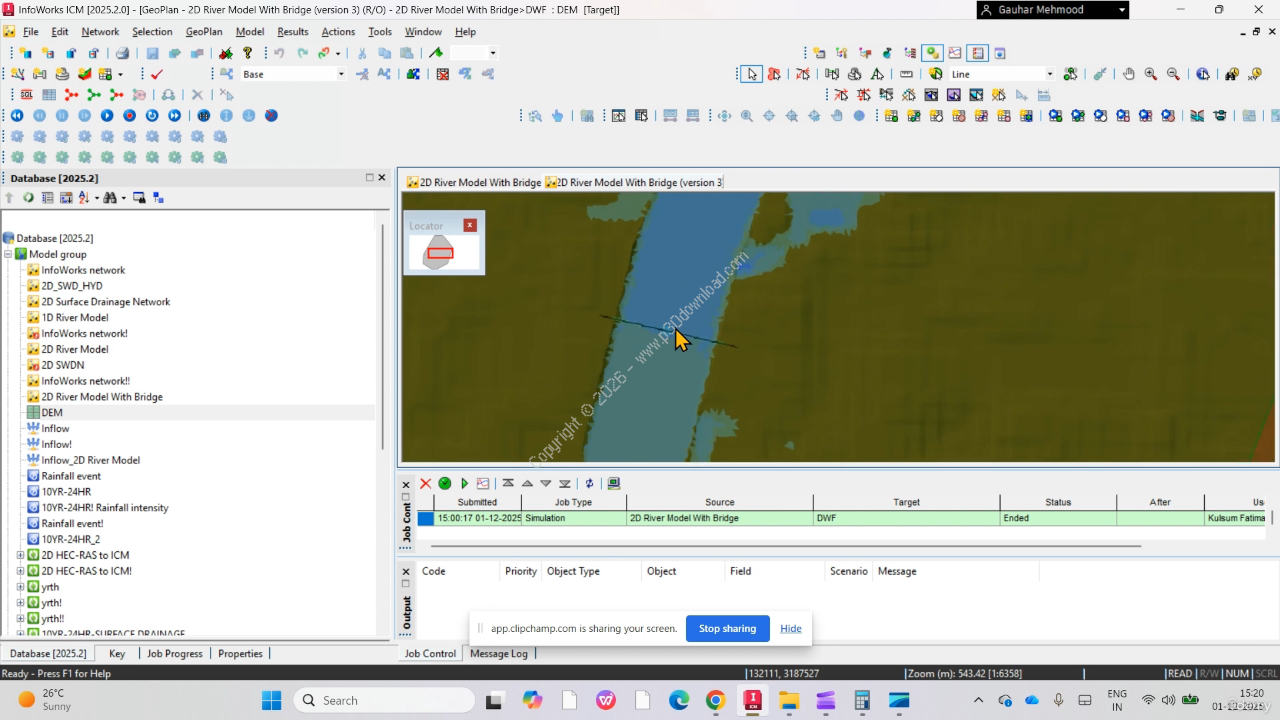Click the zoom in magnifier tool
Image resolution: width=1280 pixels, height=720 pixels.
point(1151,74)
